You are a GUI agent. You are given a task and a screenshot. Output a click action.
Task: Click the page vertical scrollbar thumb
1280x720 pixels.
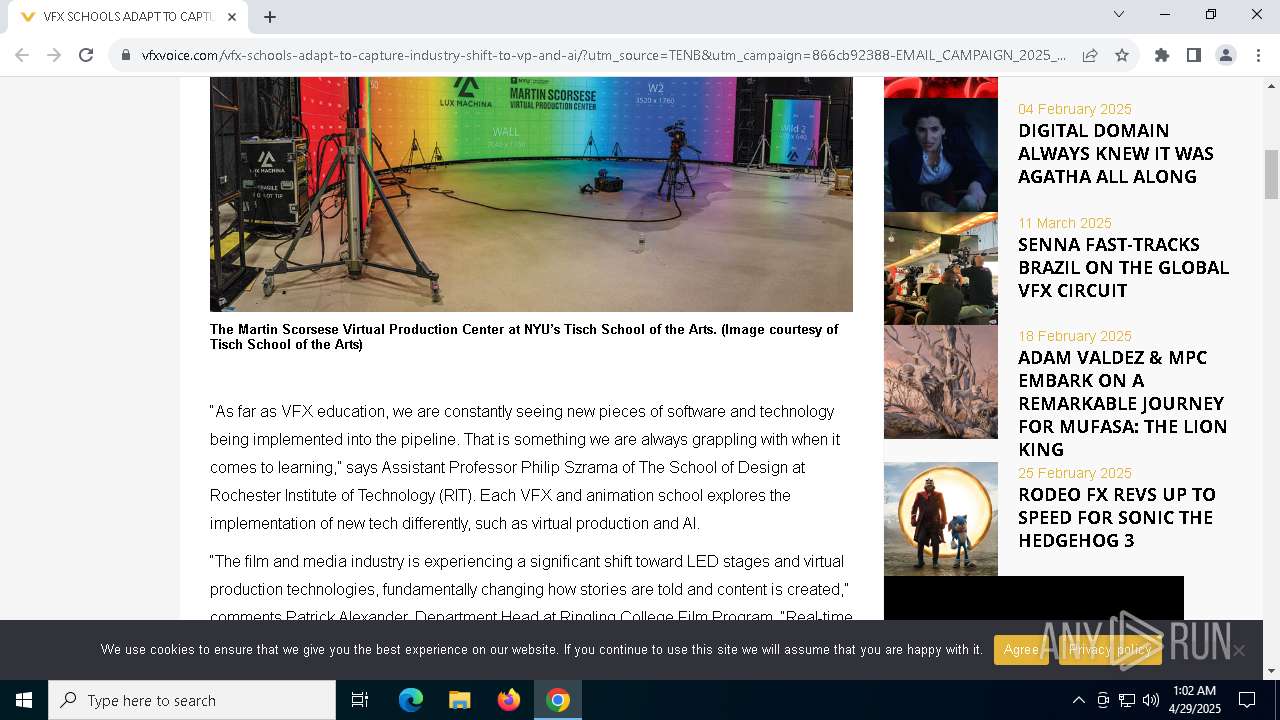coord(1271,175)
